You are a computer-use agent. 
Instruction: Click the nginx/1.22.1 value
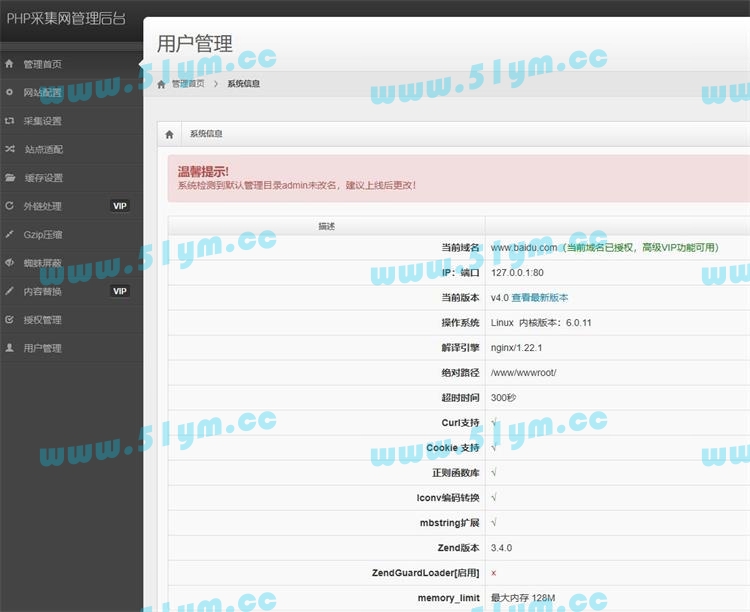(517, 348)
